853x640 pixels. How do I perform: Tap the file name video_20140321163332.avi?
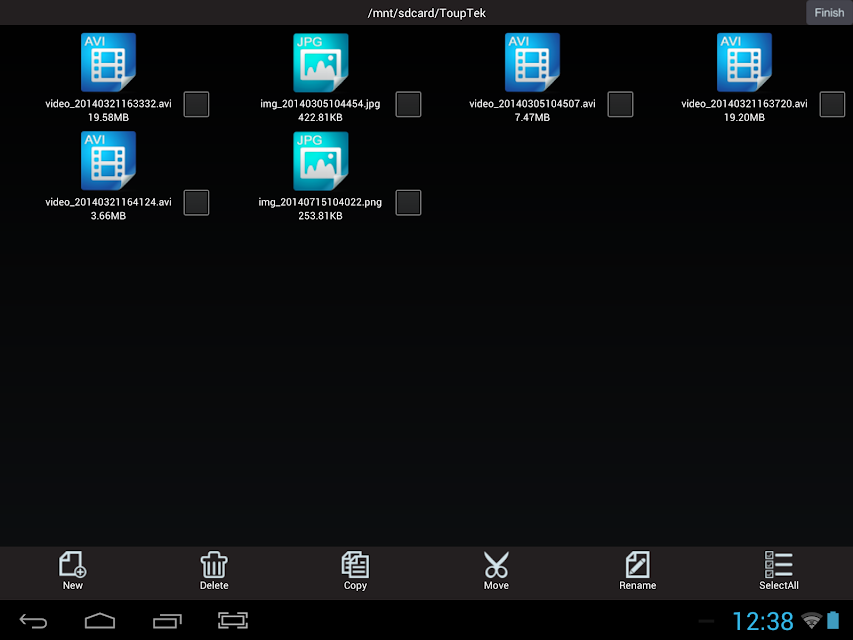[108, 103]
